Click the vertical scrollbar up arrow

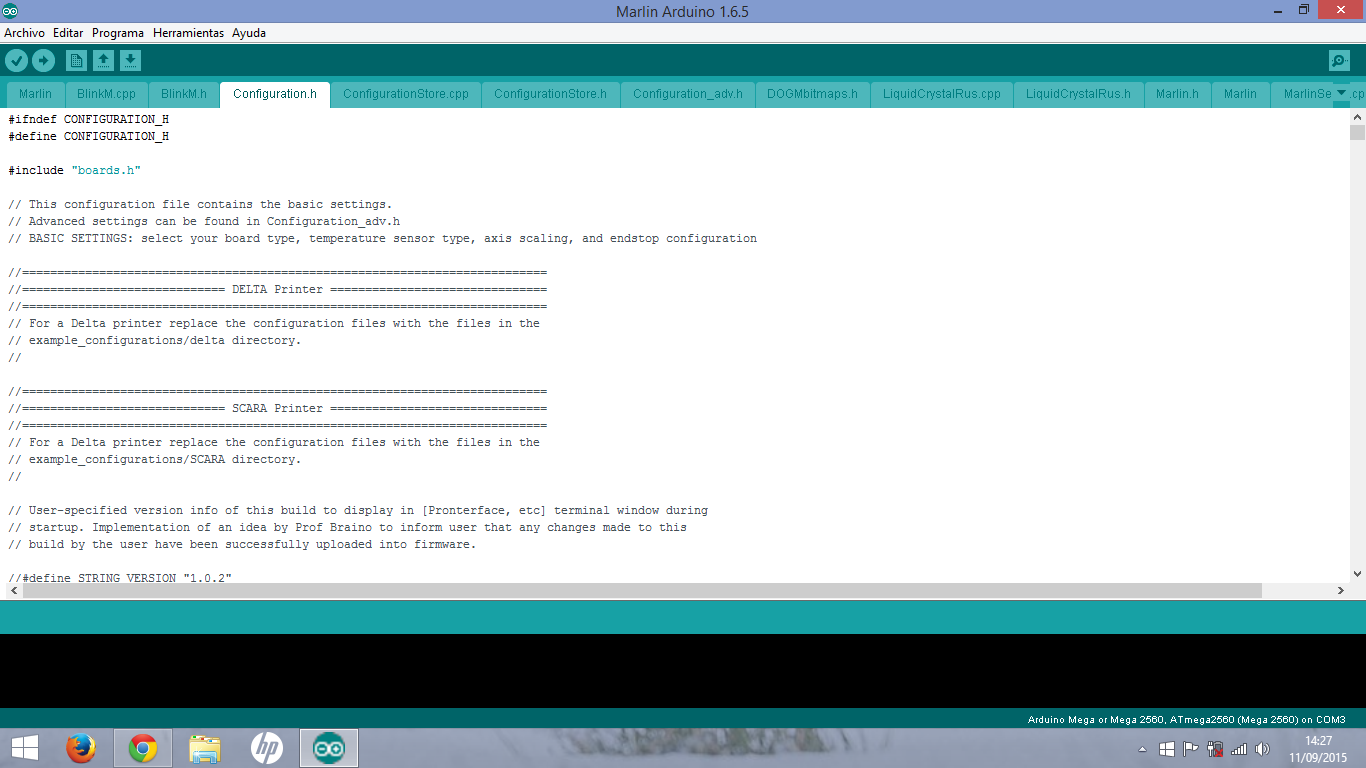pos(1357,117)
